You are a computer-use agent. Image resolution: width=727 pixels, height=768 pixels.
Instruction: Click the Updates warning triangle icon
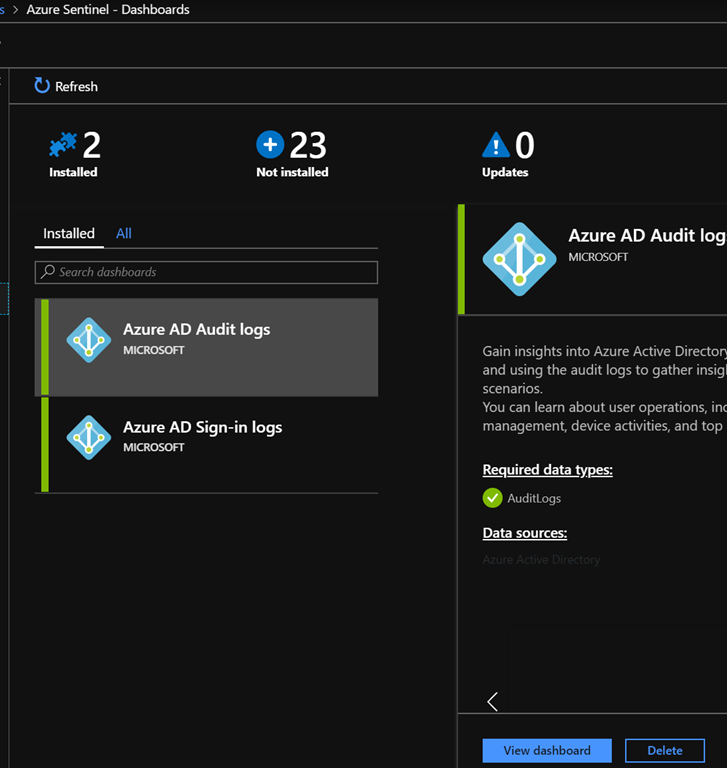(496, 146)
